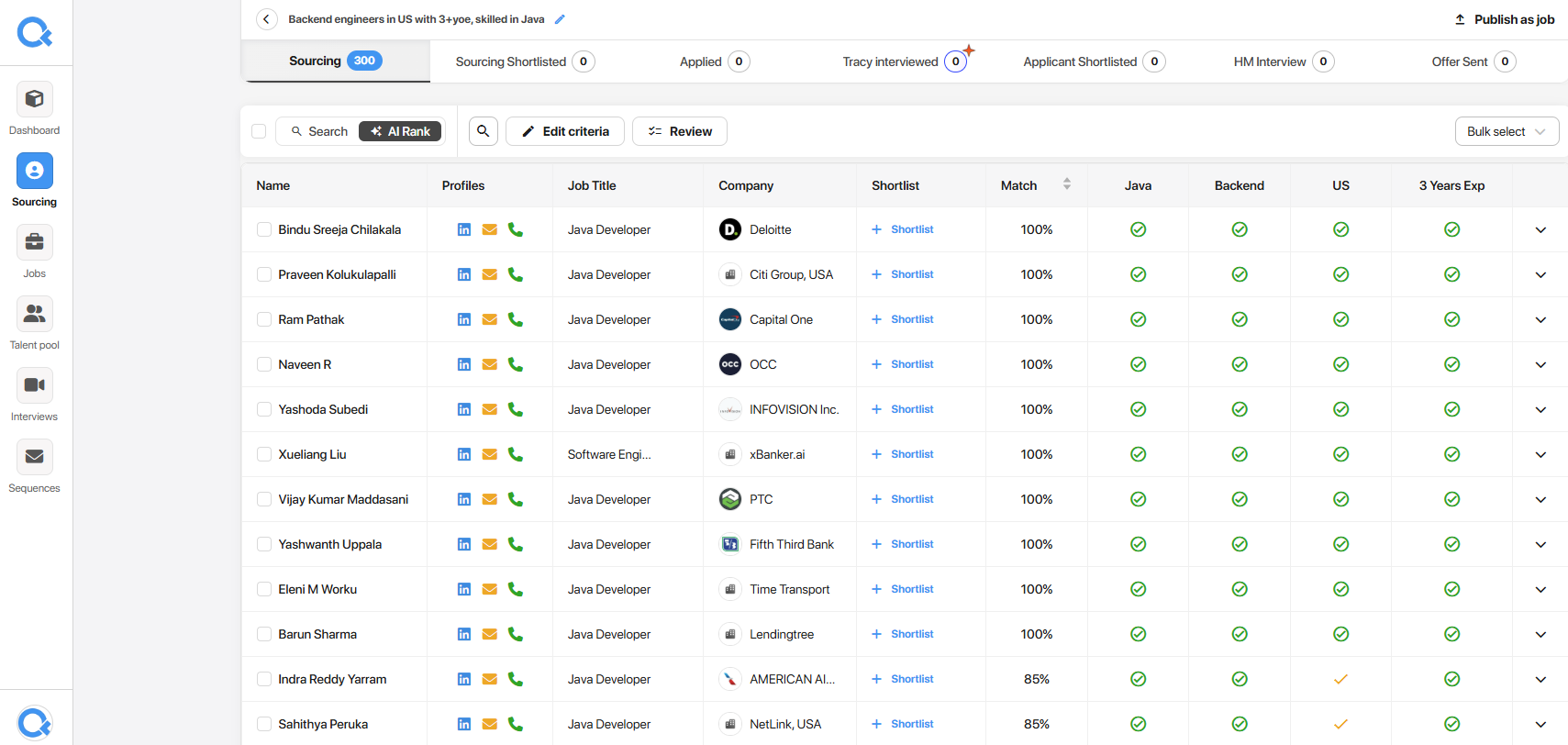Open Sequences mail icon in sidebar
The width and height of the screenshot is (1568, 745).
pyautogui.click(x=34, y=457)
